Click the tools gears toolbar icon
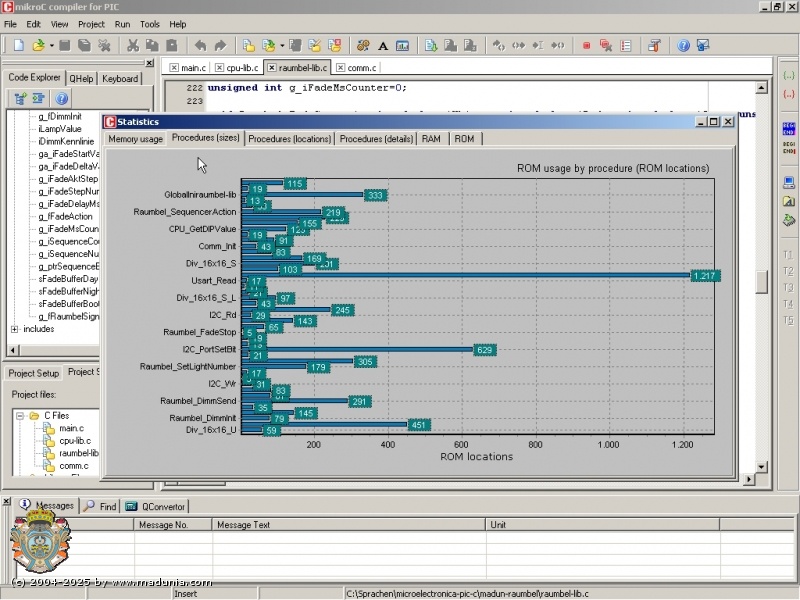Screen dimensions: 800x600 point(363,46)
